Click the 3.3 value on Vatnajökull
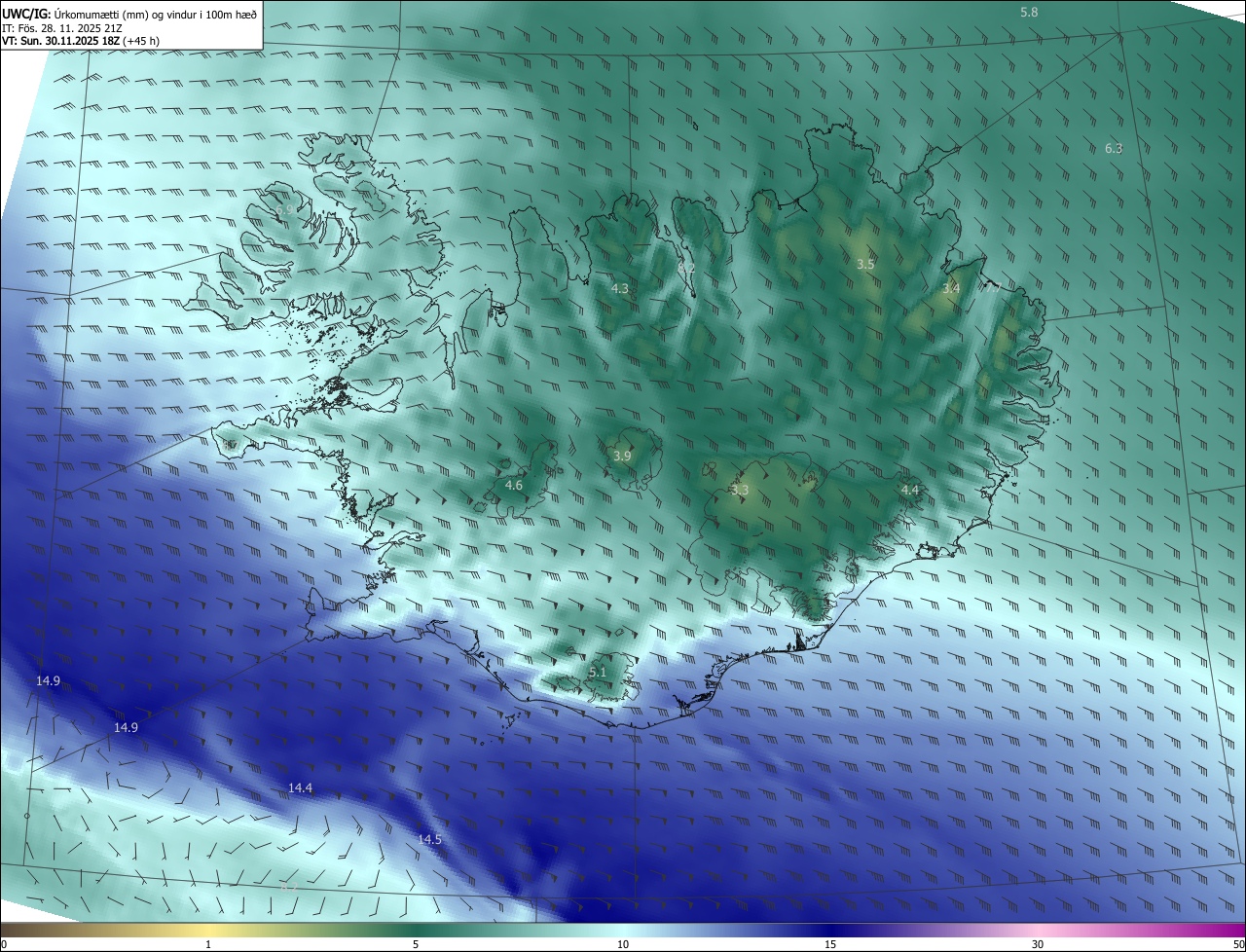The image size is (1246, 952). 740,490
